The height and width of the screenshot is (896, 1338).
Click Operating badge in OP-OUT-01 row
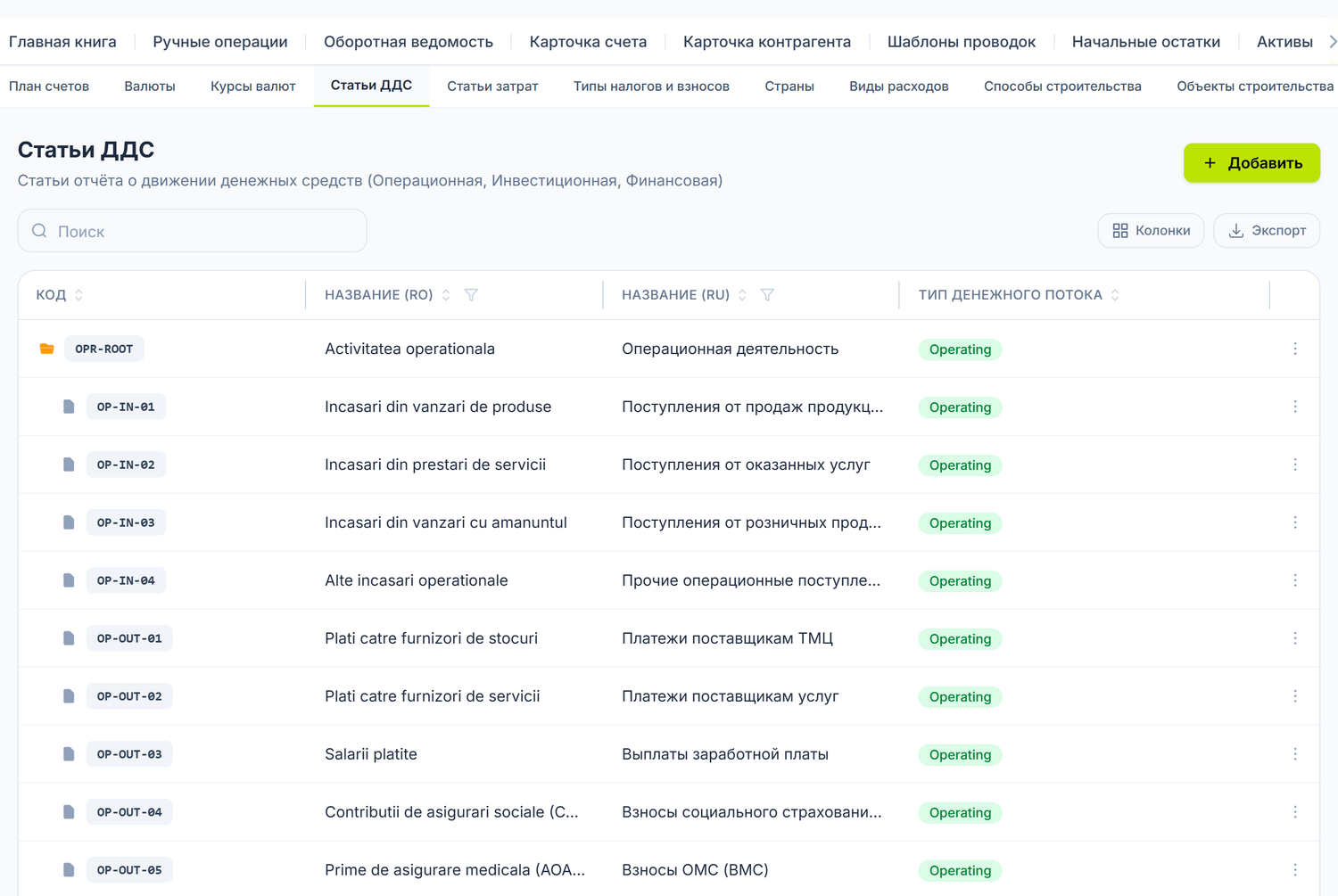(960, 639)
